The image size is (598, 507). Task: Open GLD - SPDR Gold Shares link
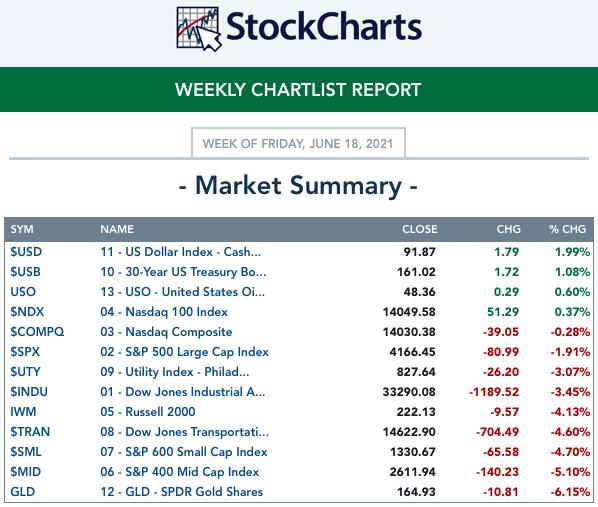pyautogui.click(x=182, y=492)
